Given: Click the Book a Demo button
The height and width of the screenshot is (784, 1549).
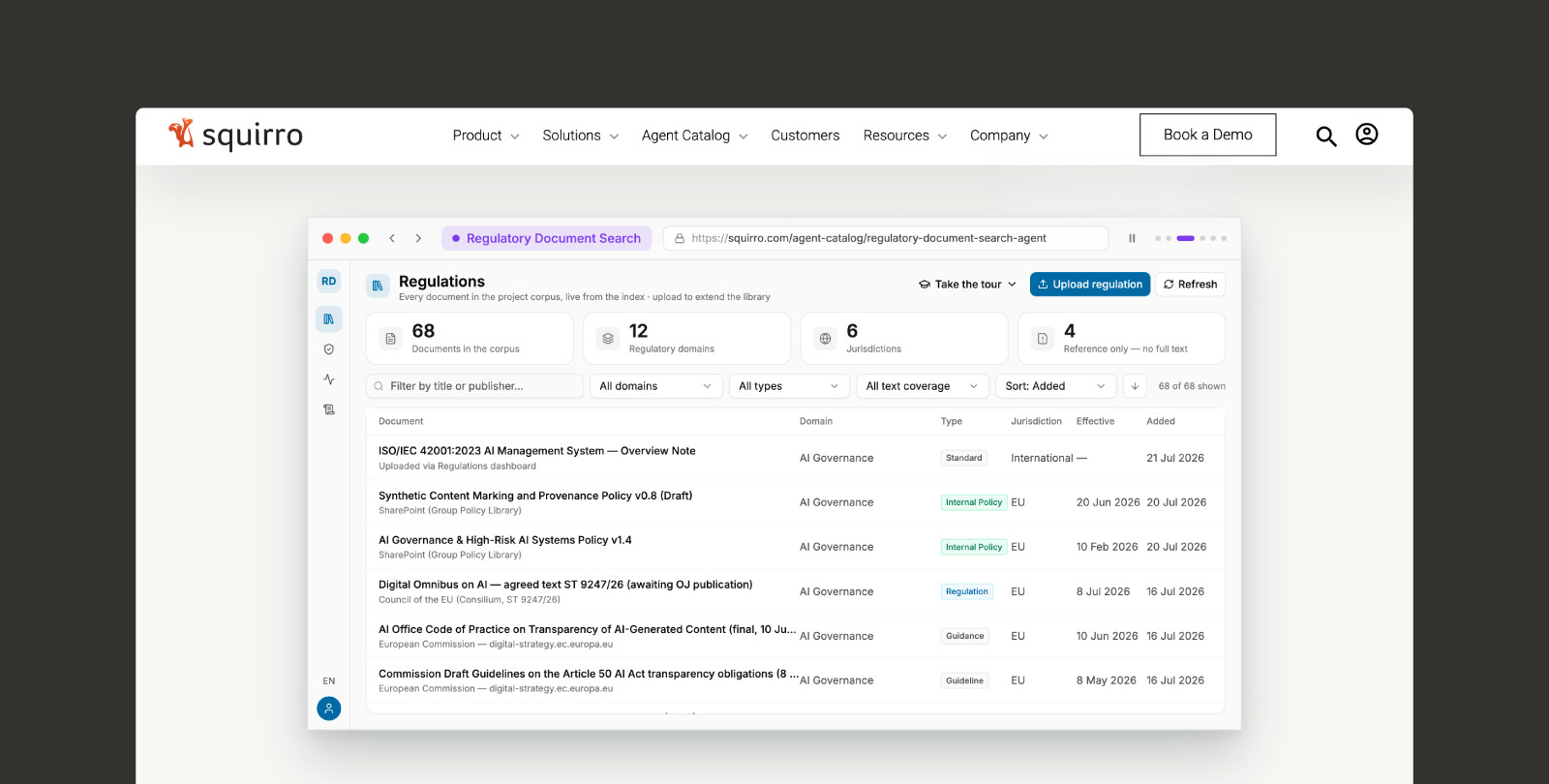Looking at the screenshot, I should tap(1208, 136).
